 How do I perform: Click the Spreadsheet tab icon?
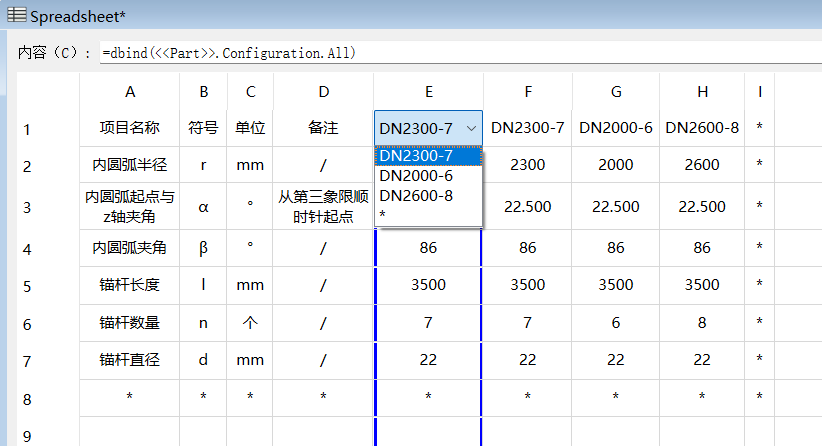16,15
